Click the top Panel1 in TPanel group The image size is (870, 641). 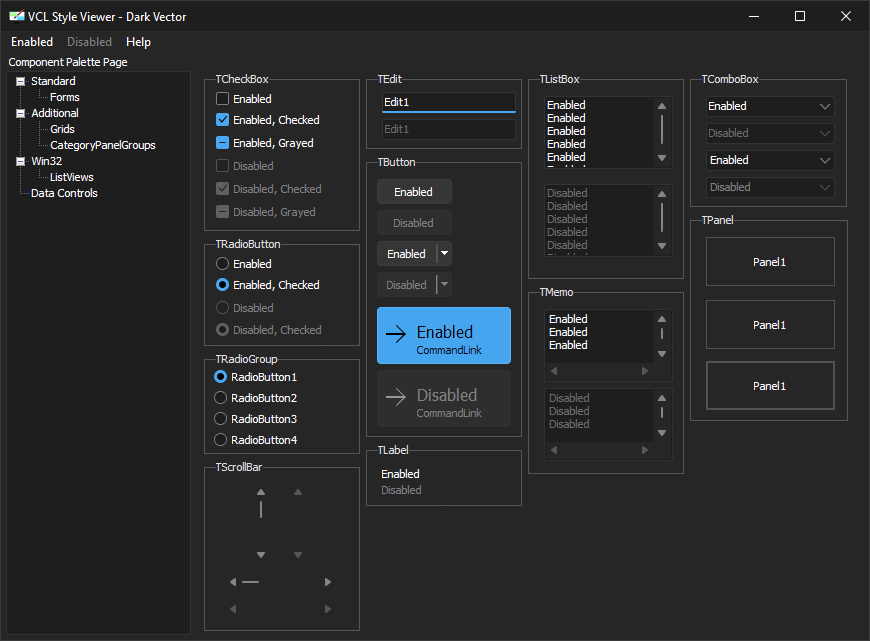(x=770, y=261)
